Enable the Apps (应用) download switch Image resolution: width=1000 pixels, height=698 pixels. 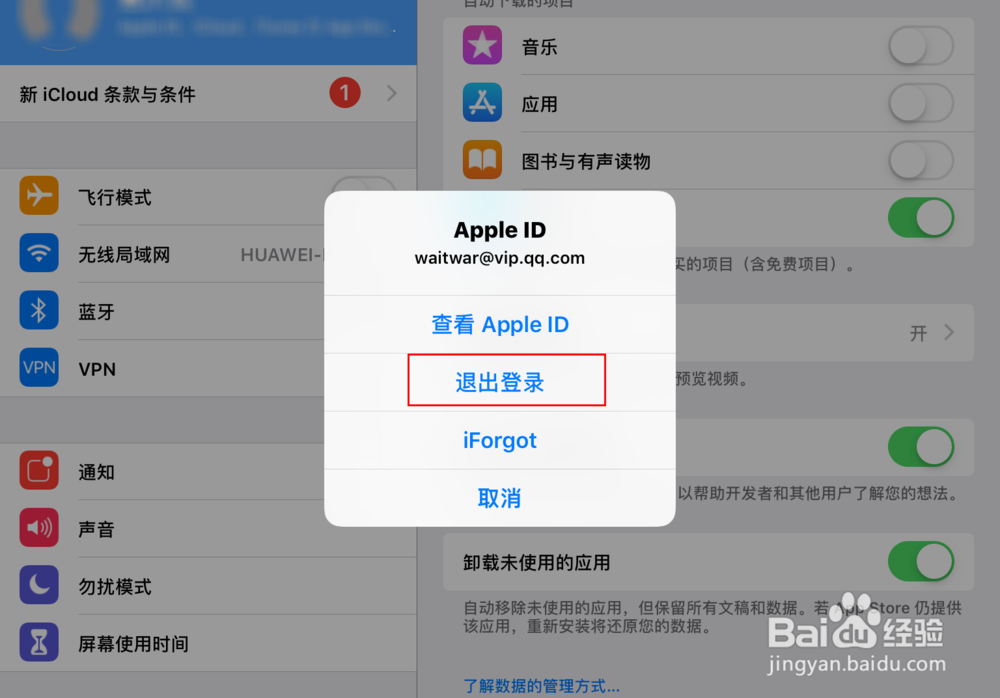[x=921, y=103]
